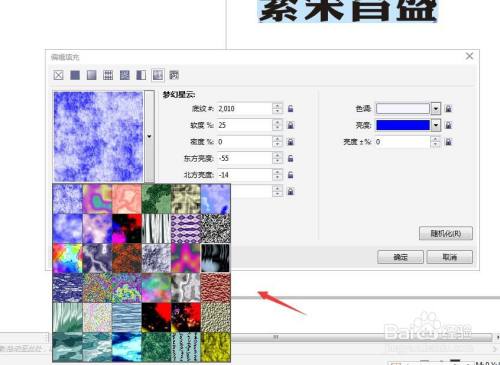Pick the dark red rust texture
500x365 pixels.
pyautogui.click(x=127, y=258)
